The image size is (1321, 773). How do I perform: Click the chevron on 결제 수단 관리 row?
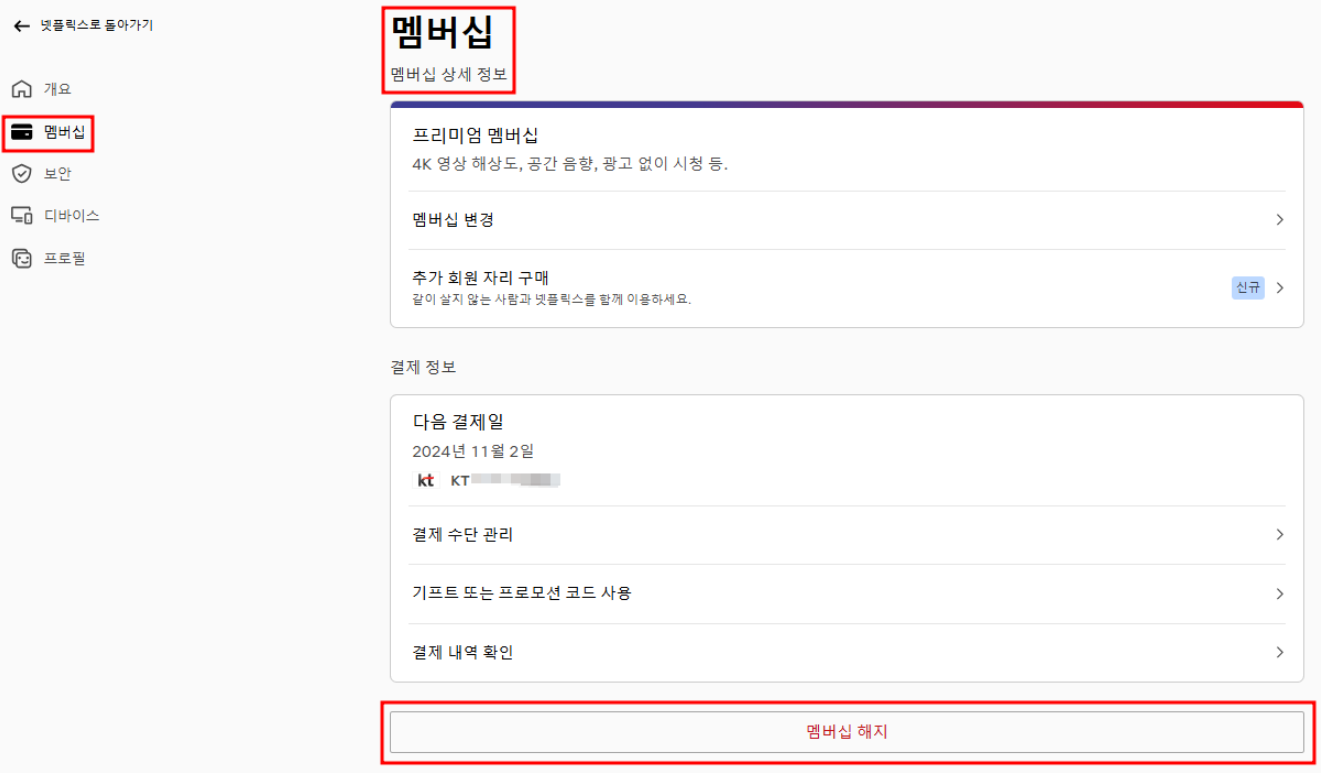1280,535
